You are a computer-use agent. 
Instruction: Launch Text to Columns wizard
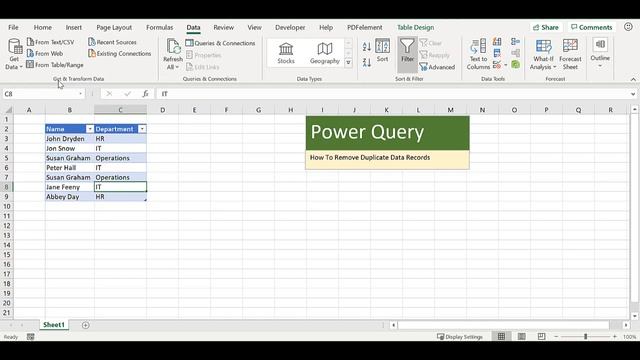478,54
